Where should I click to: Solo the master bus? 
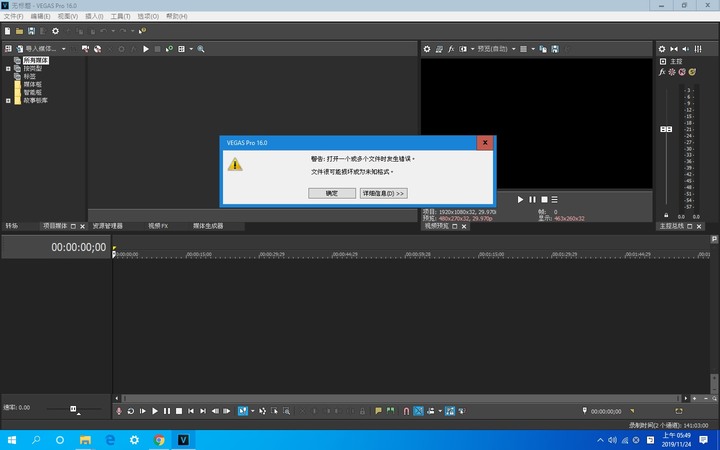(x=692, y=72)
